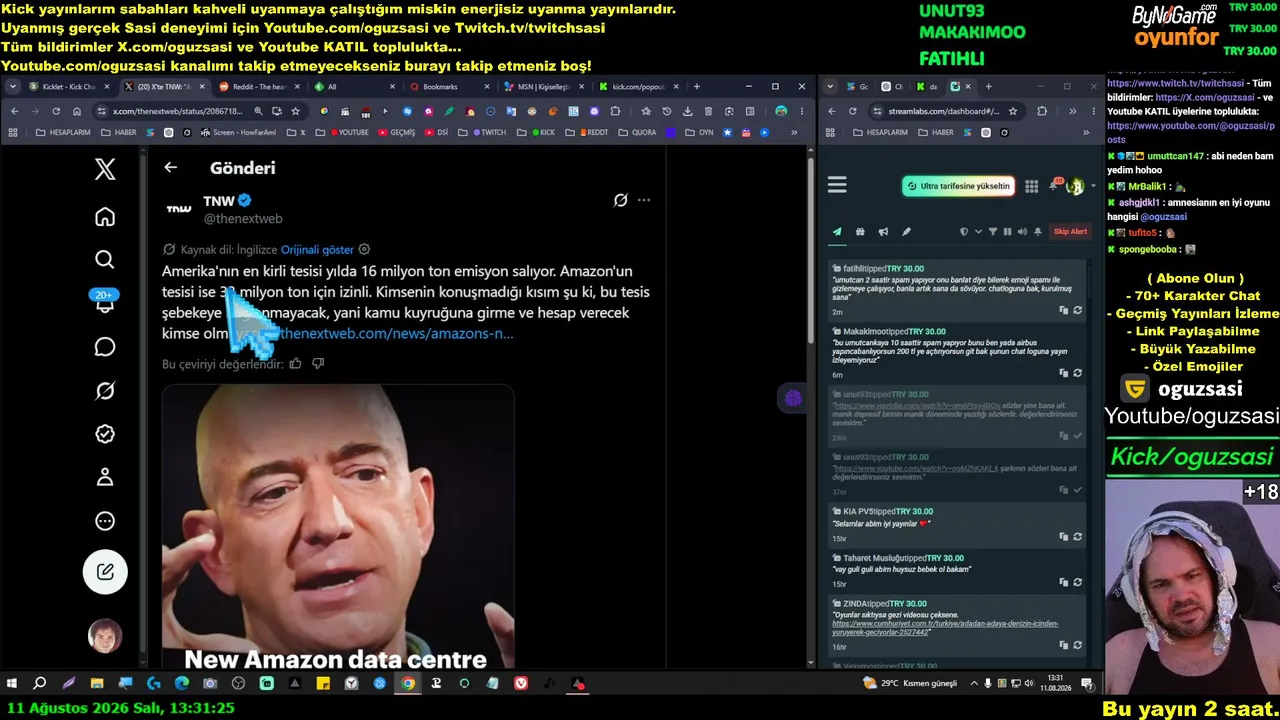Select the gift icon tab in Streamlabs
The height and width of the screenshot is (720, 1280).
pos(860,232)
